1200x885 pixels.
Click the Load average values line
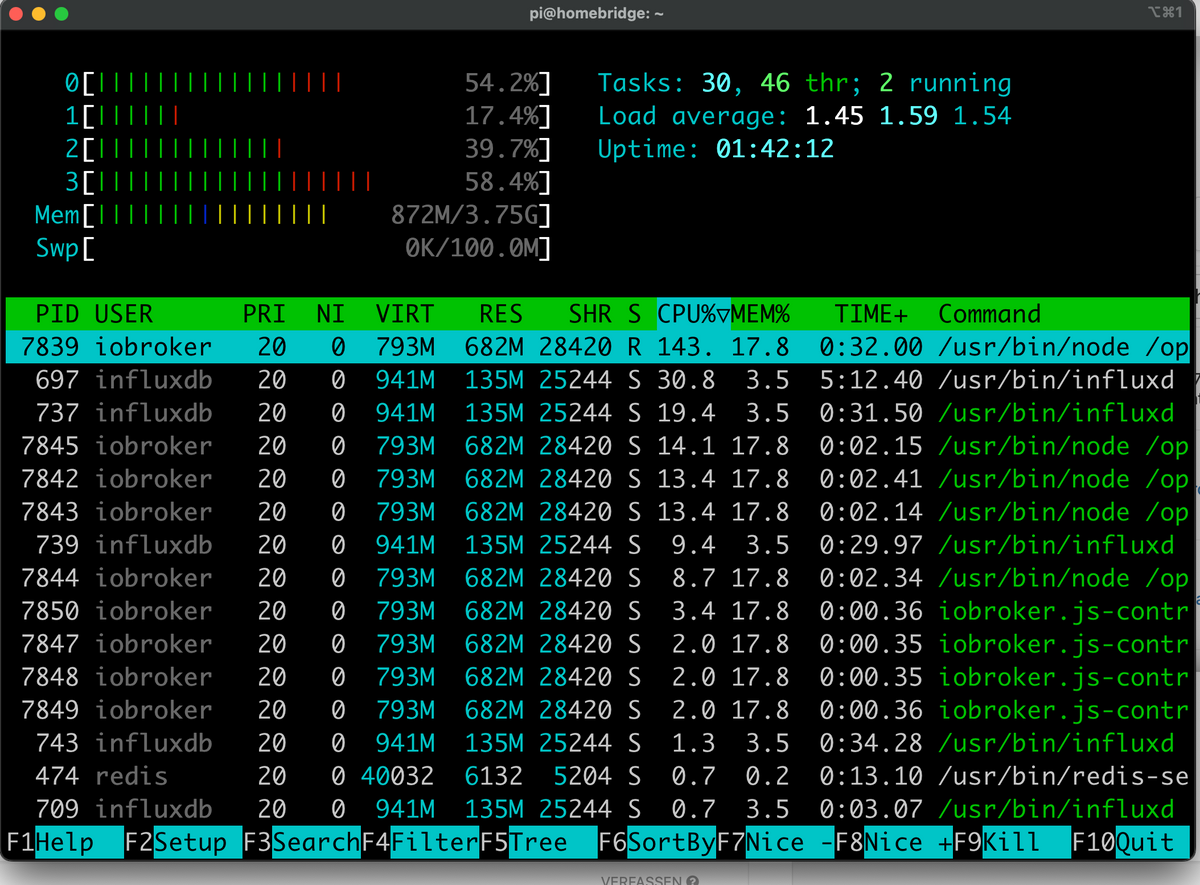(x=805, y=116)
